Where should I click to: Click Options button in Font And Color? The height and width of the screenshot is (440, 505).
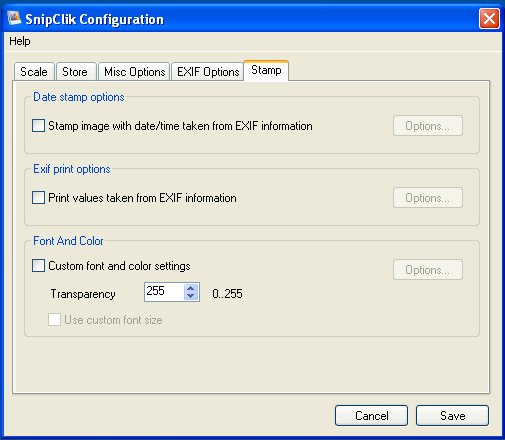coord(428,270)
